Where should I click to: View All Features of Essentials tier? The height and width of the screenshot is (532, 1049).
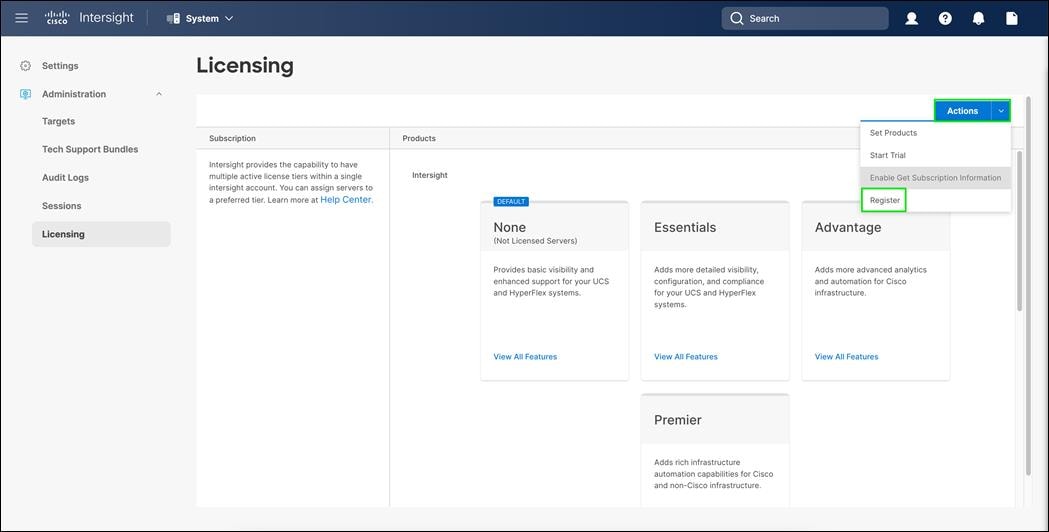pos(686,357)
